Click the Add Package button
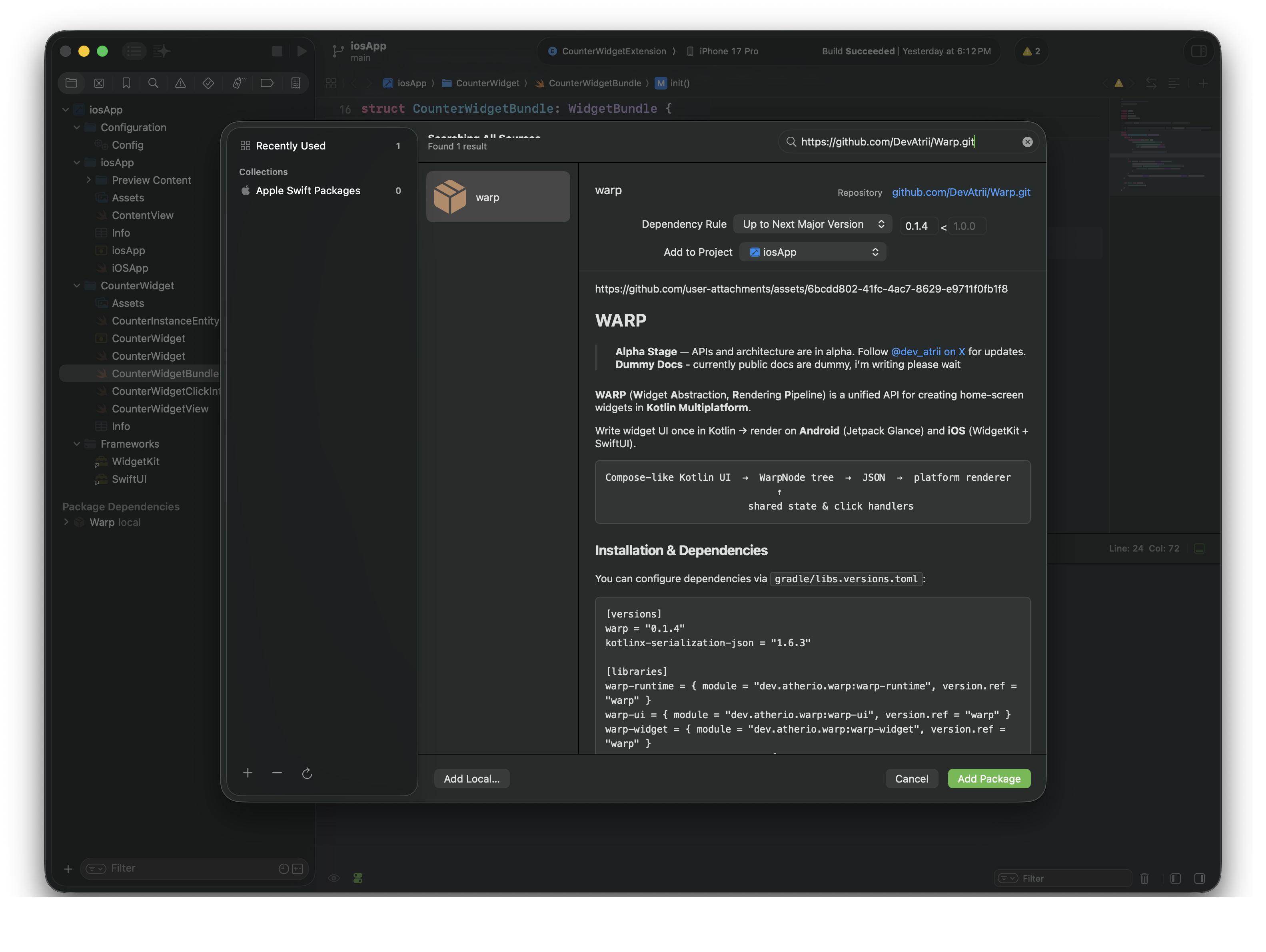This screenshot has height=952, width=1266. 988,778
